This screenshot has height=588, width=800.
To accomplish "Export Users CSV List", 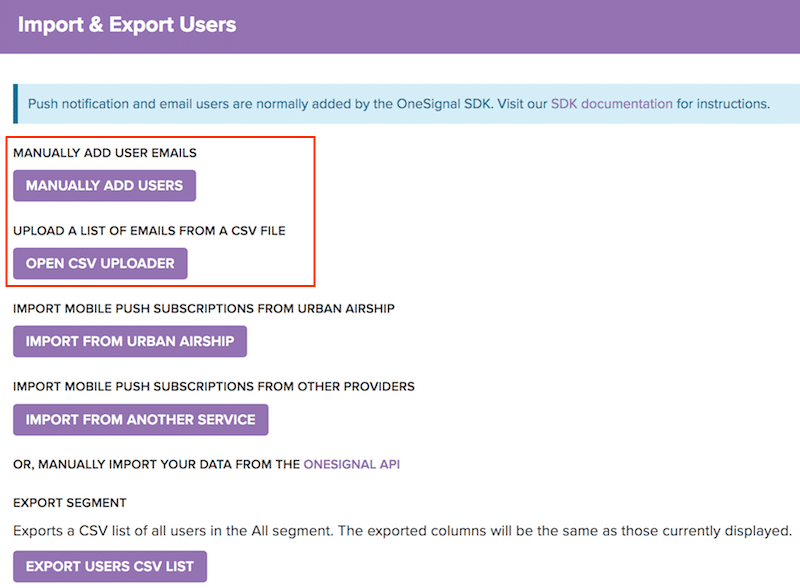I will [x=110, y=567].
